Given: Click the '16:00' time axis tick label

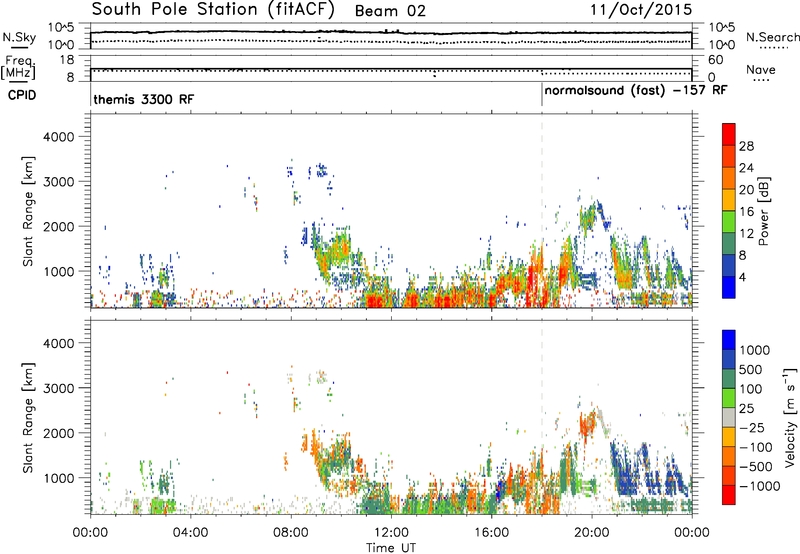Looking at the screenshot, I should [491, 533].
